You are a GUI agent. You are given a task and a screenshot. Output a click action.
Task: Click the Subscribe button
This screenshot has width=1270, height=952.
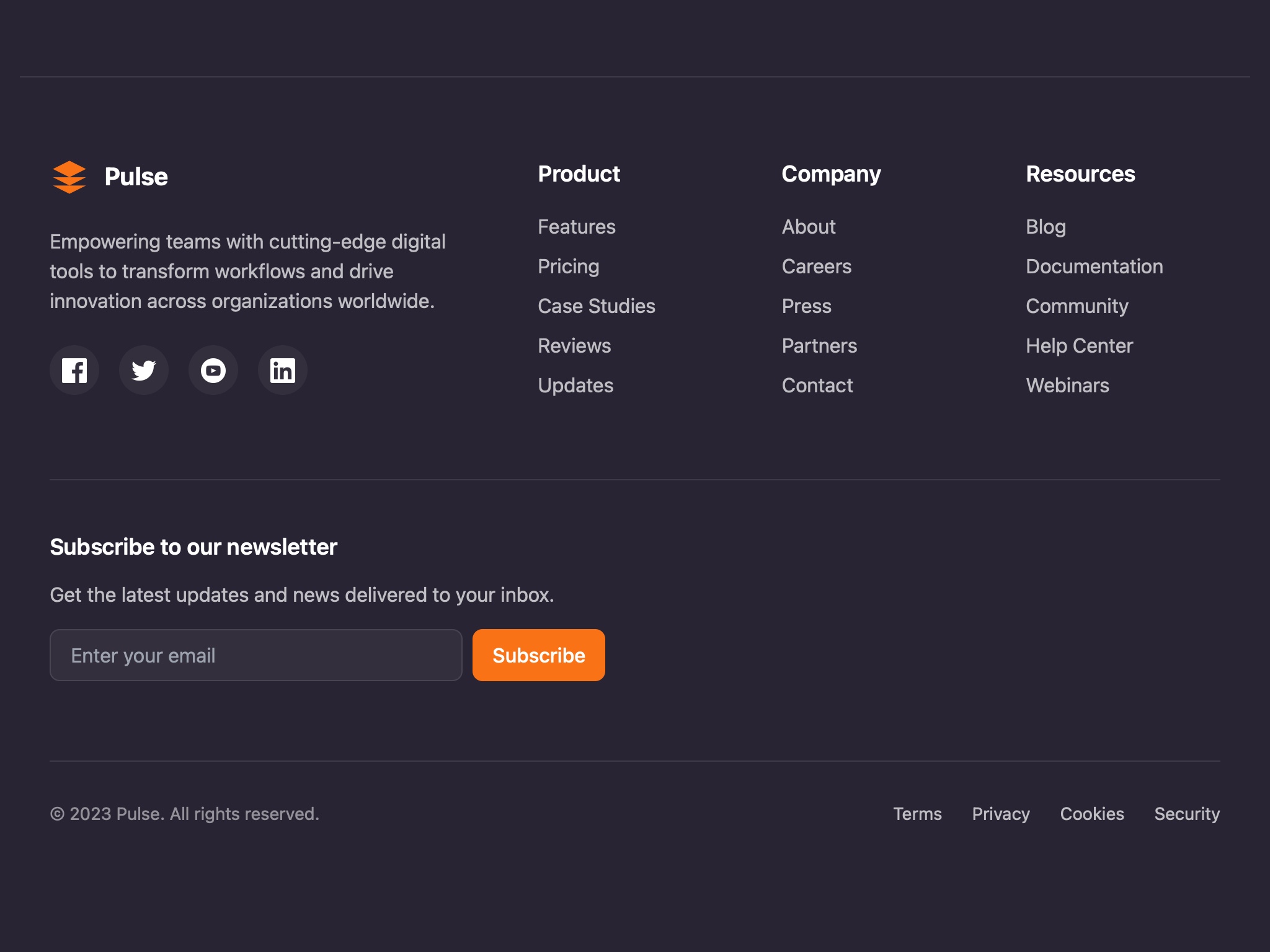point(538,654)
